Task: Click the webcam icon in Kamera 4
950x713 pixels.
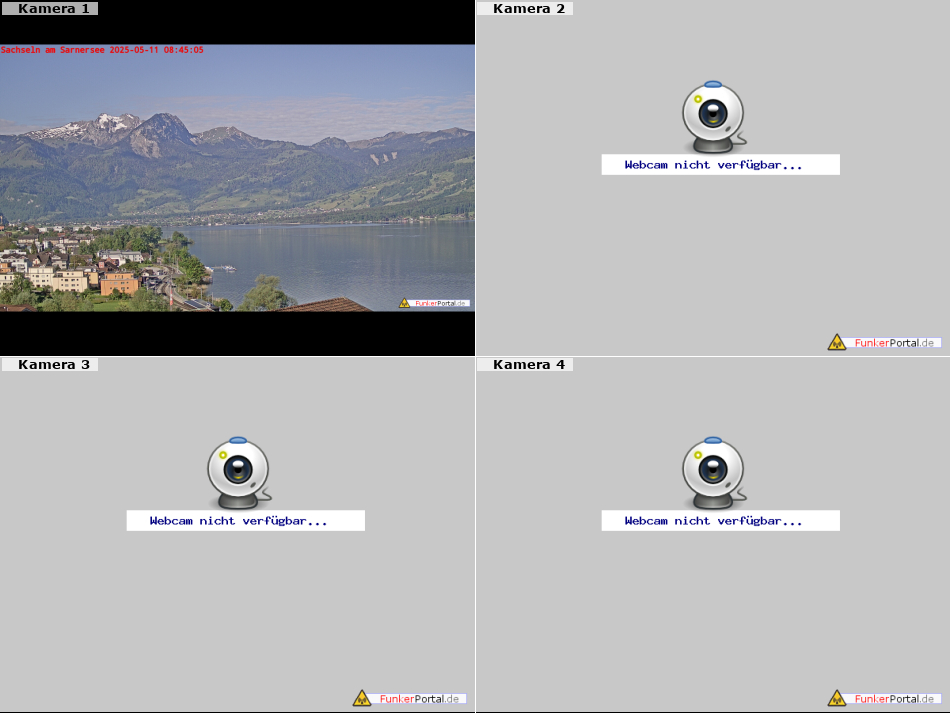Action: [714, 473]
